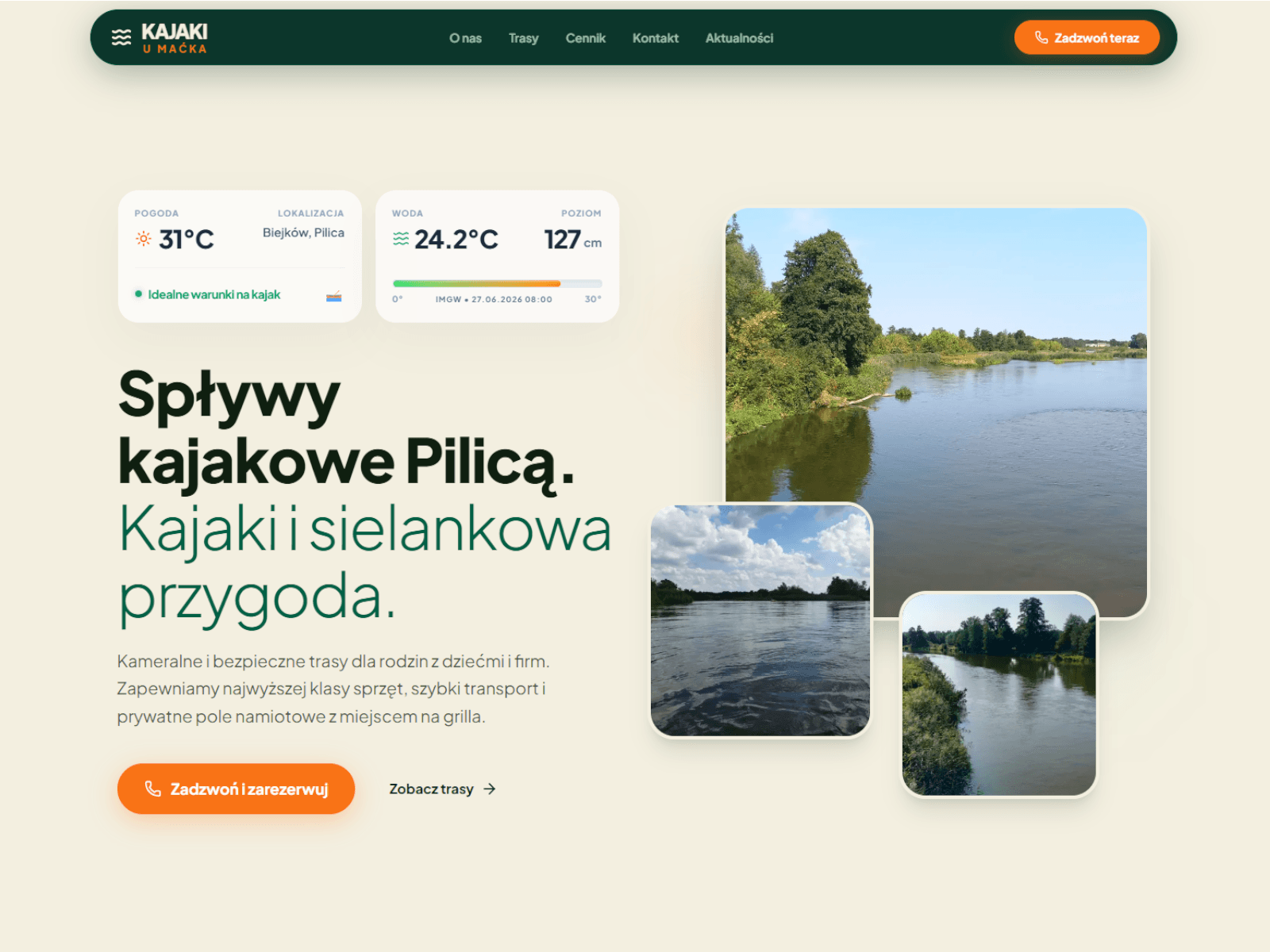
Task: Click the green status dot for kayak conditions
Action: click(139, 294)
